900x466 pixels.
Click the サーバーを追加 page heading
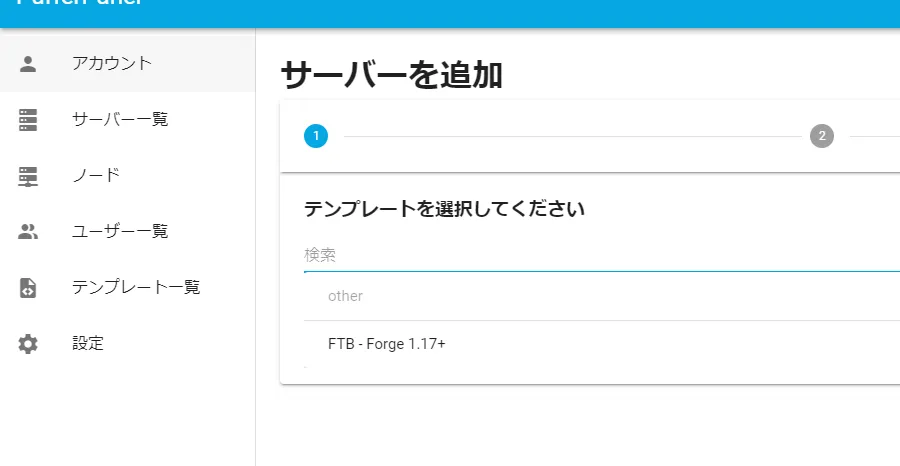click(391, 75)
